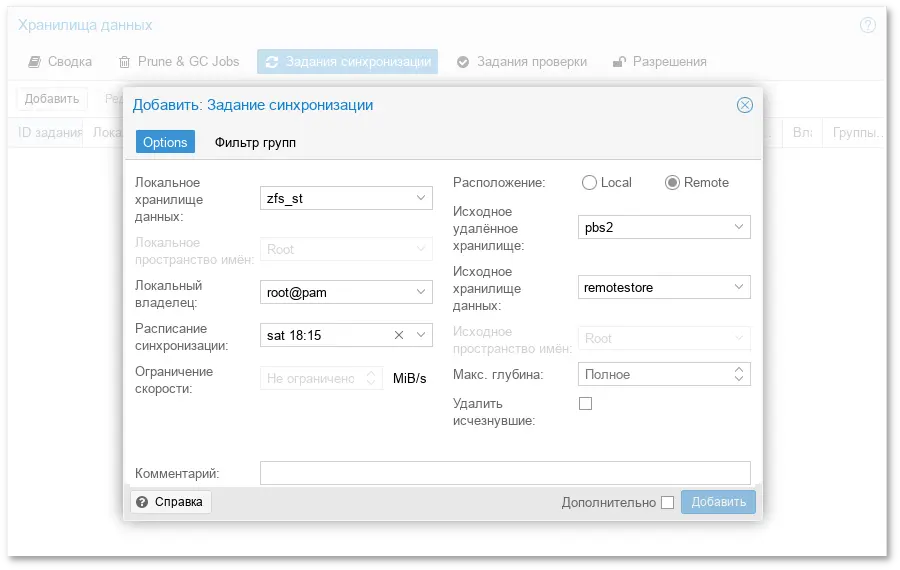The image size is (900, 570).
Task: Open the Разрешения permissions tab
Action: (x=659, y=61)
